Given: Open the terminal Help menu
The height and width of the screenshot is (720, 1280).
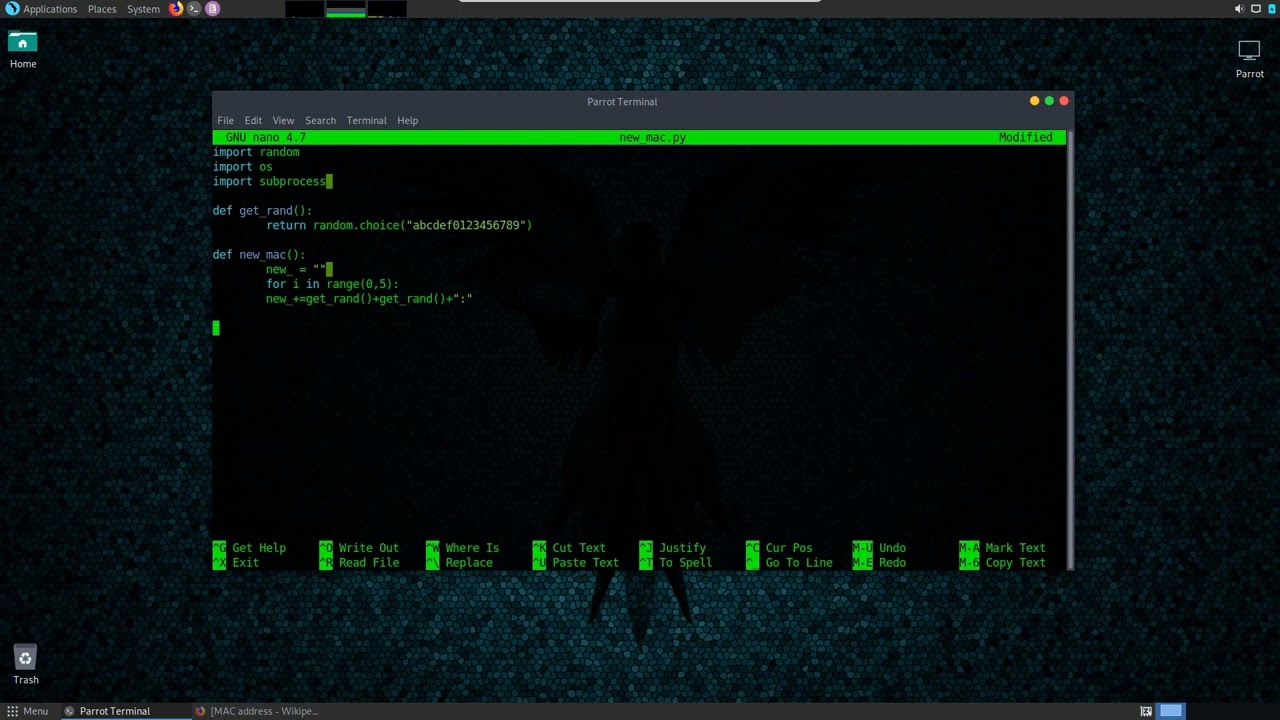Looking at the screenshot, I should [407, 120].
